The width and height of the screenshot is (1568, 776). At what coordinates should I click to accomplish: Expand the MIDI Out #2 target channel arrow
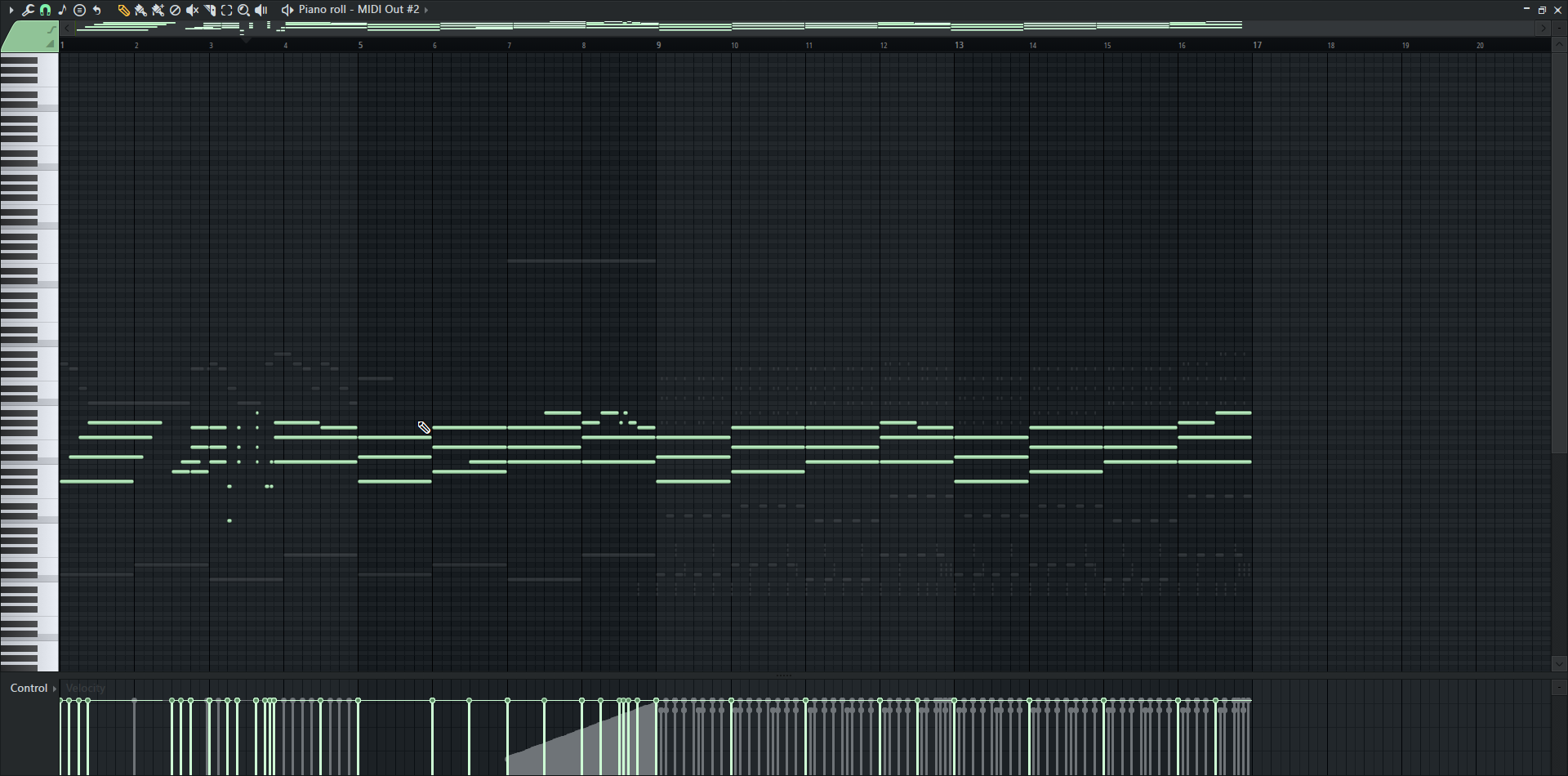coord(426,10)
